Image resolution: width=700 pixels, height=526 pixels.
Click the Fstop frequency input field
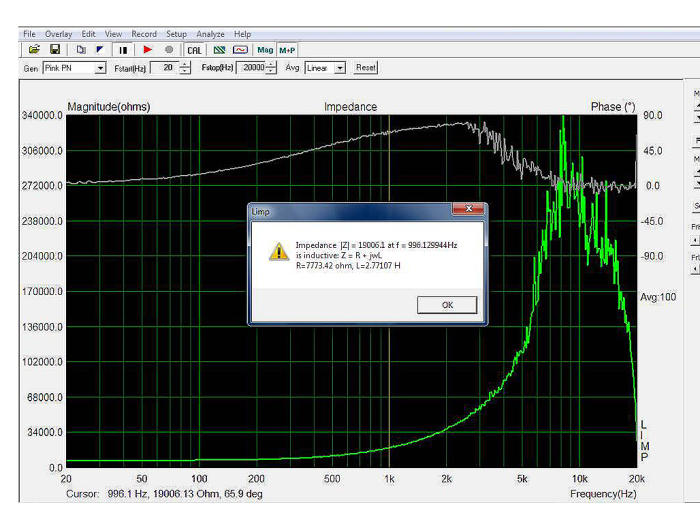click(250, 68)
